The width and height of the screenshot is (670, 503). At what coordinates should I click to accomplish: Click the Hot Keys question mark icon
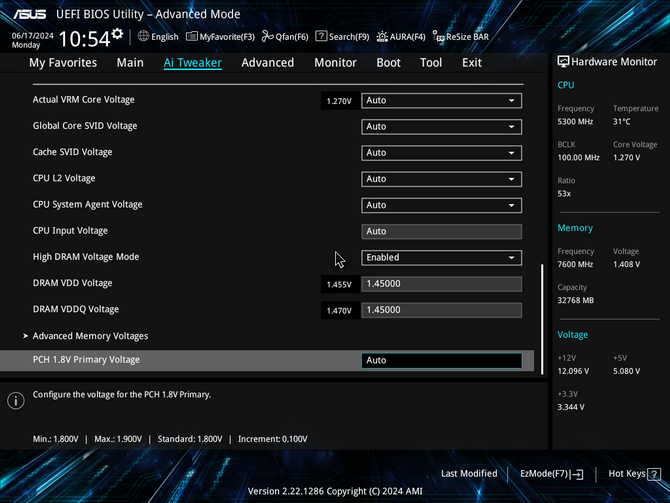pos(654,474)
